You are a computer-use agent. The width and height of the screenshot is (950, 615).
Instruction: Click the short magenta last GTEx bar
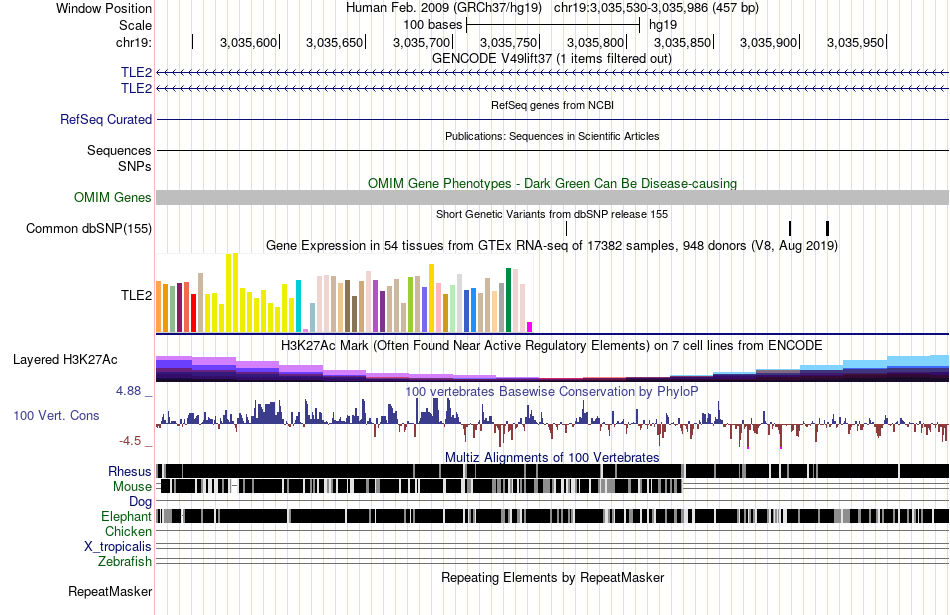[530, 327]
